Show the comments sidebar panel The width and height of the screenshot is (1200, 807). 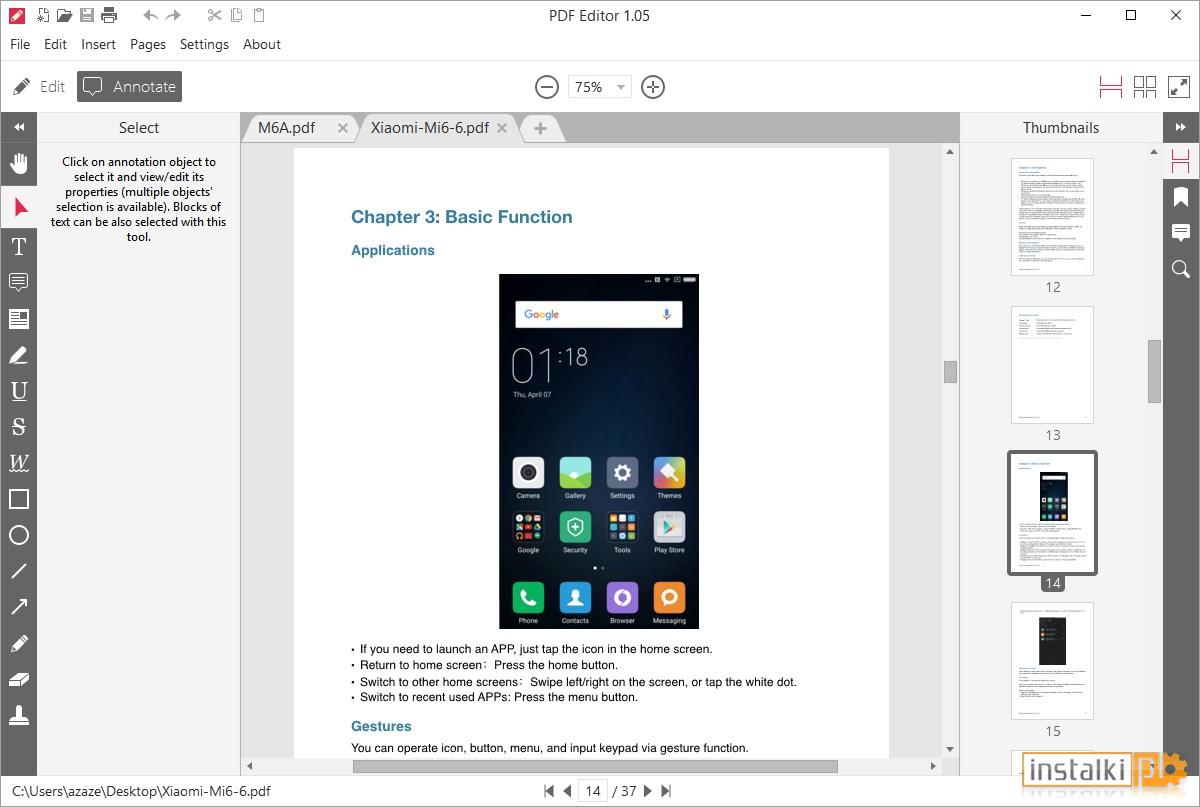pos(1181,233)
